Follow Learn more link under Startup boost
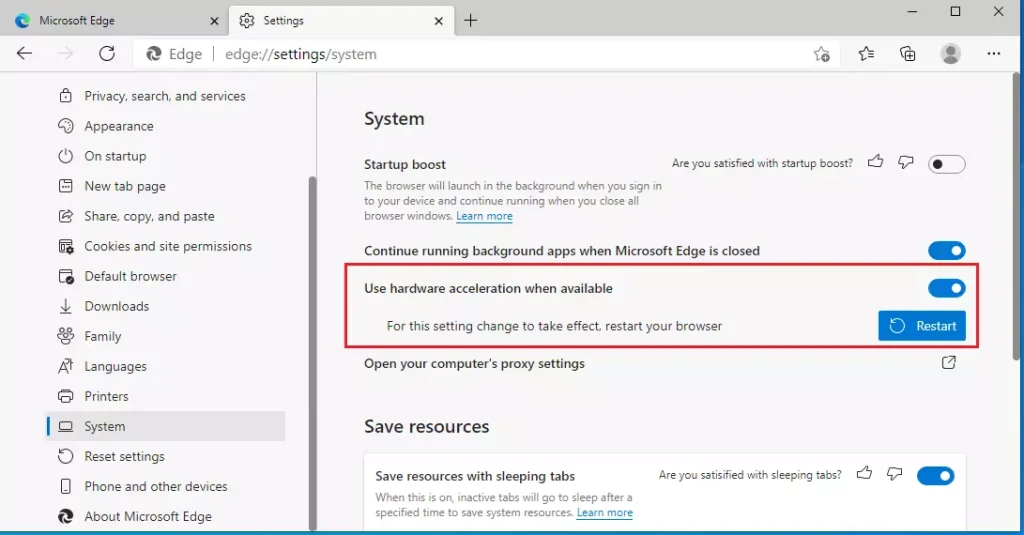 [484, 216]
